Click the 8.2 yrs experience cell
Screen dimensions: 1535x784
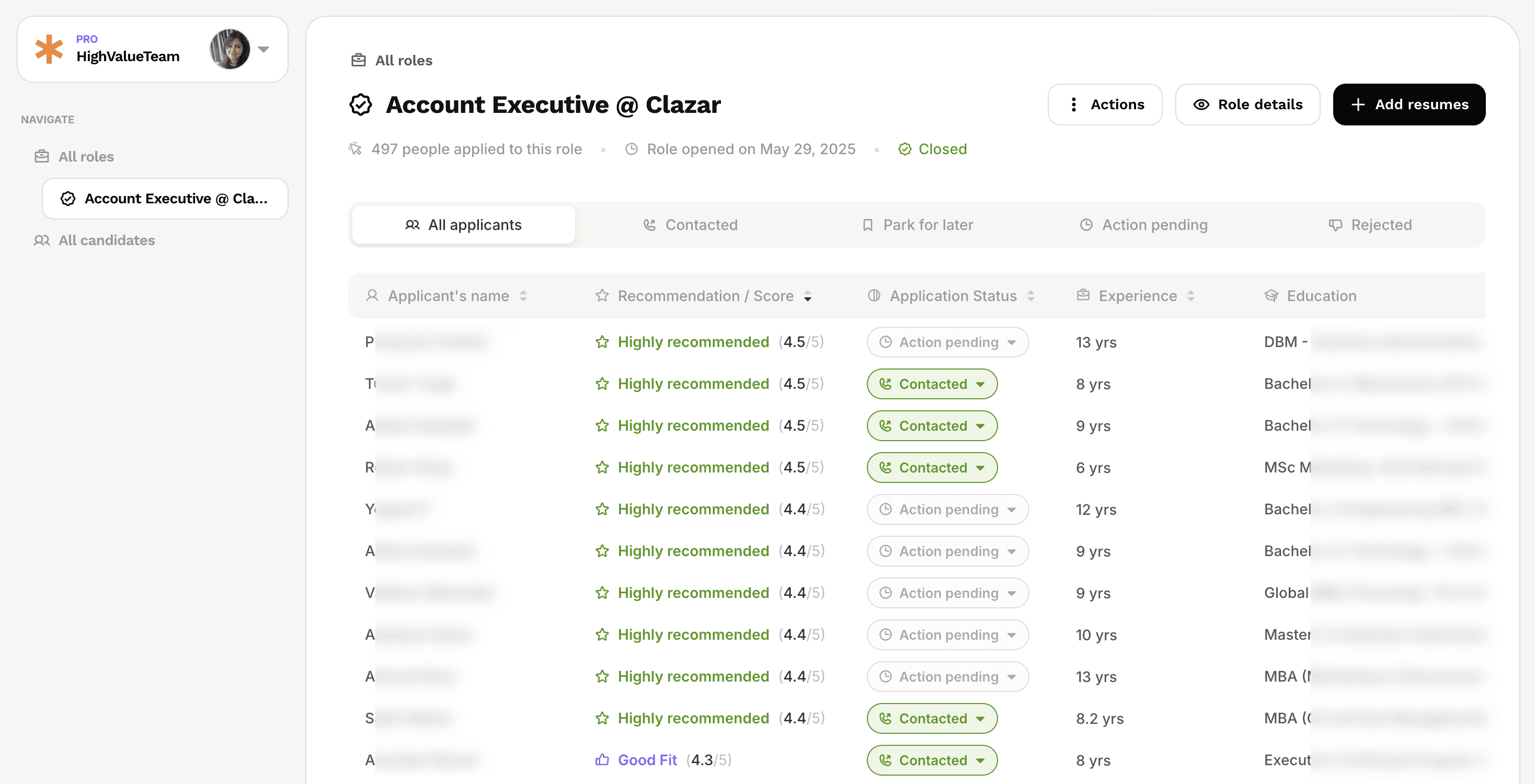tap(1099, 719)
